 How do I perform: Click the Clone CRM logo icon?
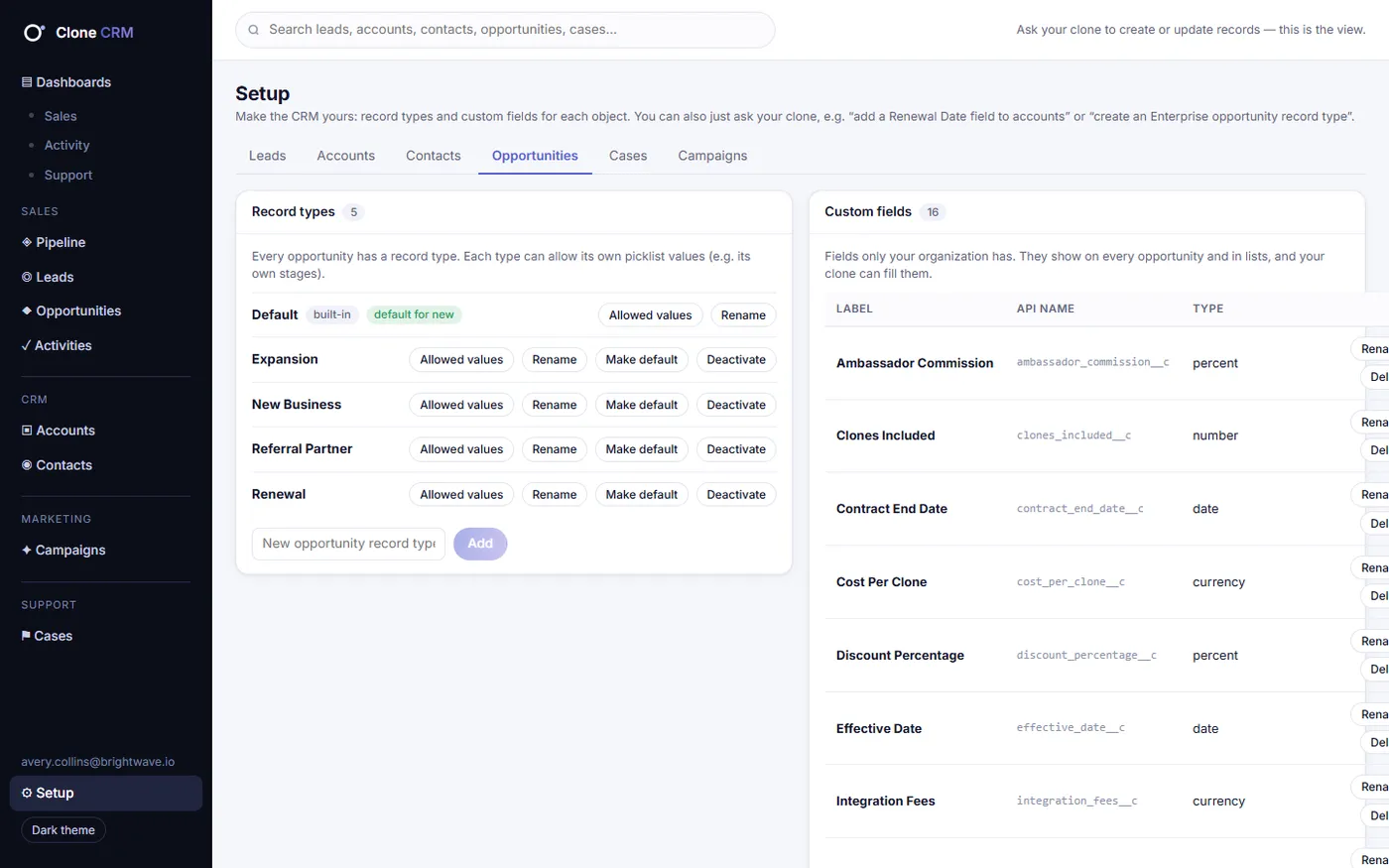click(x=34, y=33)
